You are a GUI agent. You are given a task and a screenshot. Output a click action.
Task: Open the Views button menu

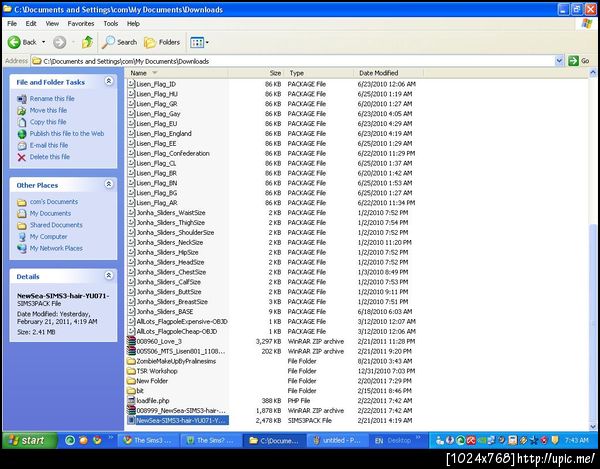199,42
